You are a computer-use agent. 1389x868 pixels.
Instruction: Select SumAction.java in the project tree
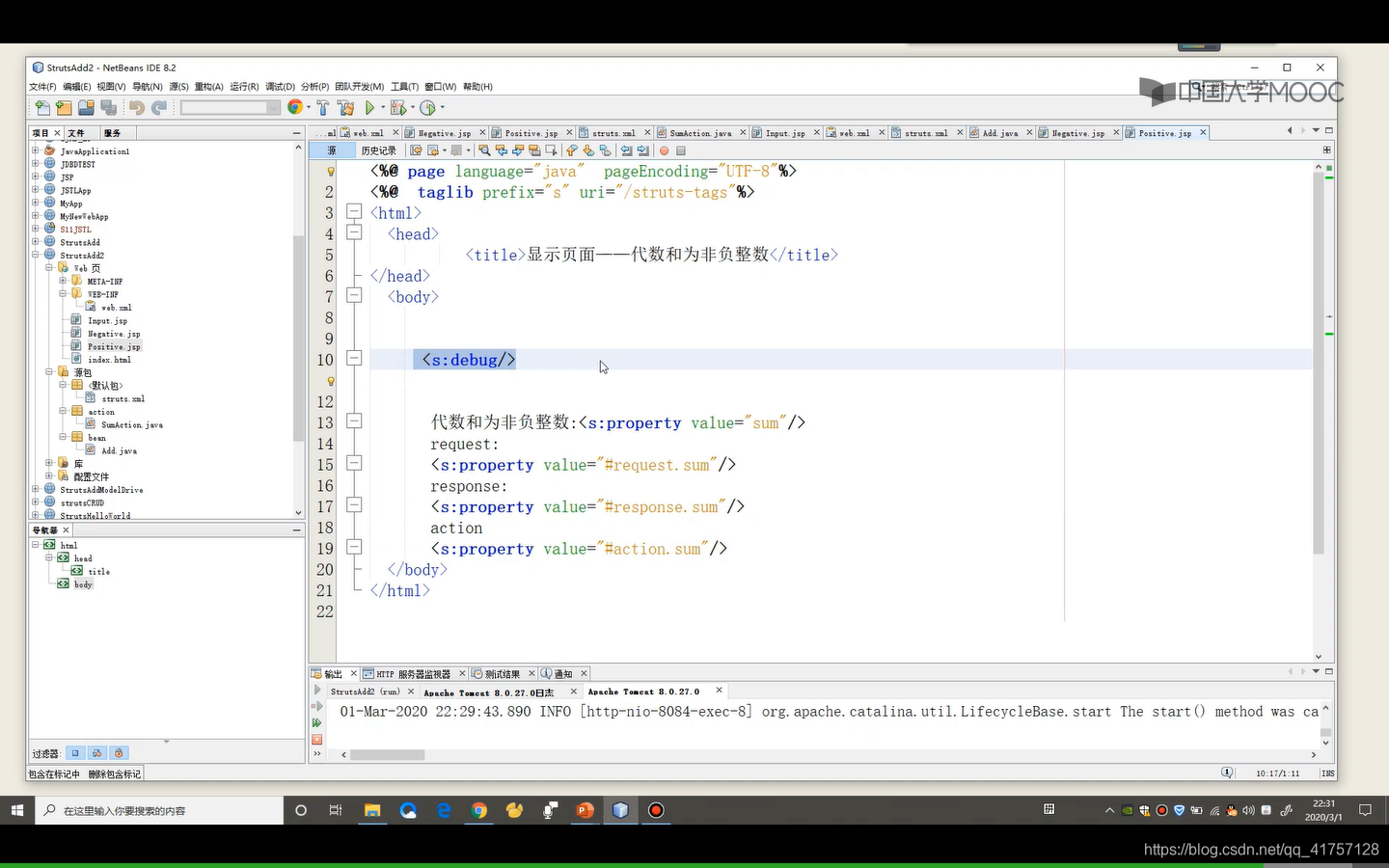point(131,424)
